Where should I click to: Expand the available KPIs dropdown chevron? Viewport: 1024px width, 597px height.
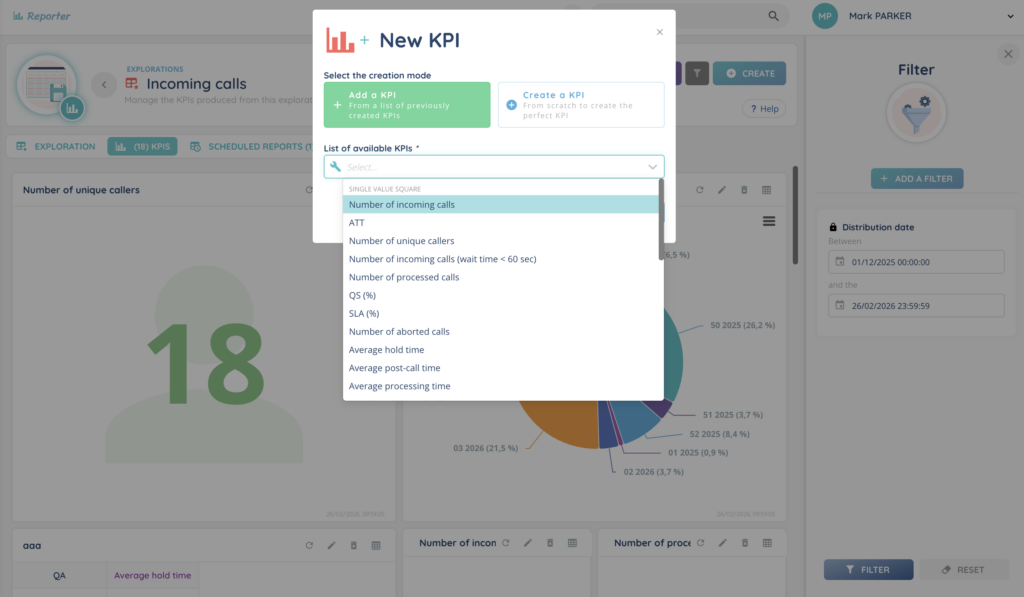point(652,167)
